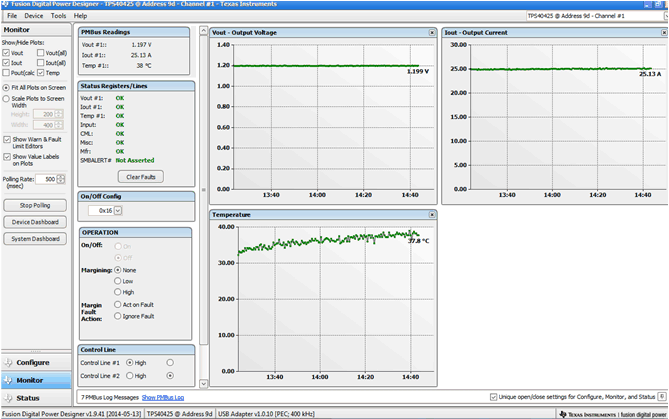Toggle Show Warn & Fault Limit Editors

pos(7,140)
